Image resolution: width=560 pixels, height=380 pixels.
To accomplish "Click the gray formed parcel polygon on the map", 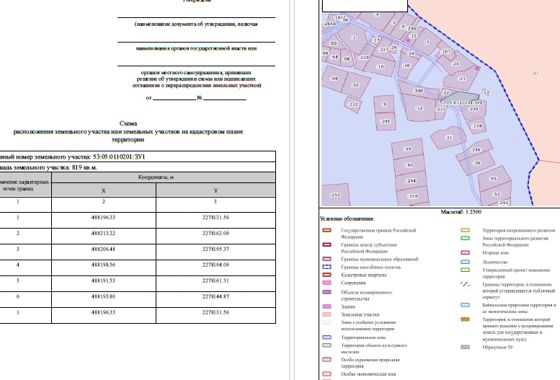I will coord(460,96).
